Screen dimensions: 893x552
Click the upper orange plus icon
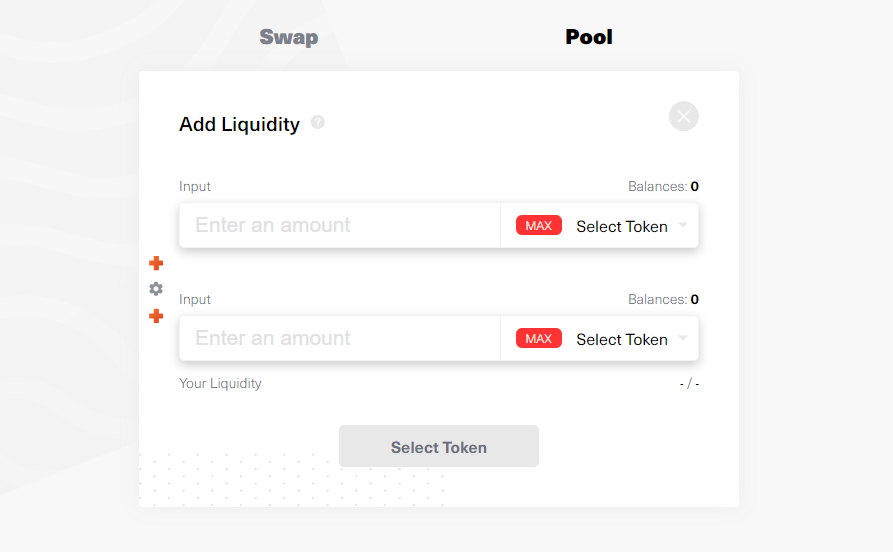156,263
